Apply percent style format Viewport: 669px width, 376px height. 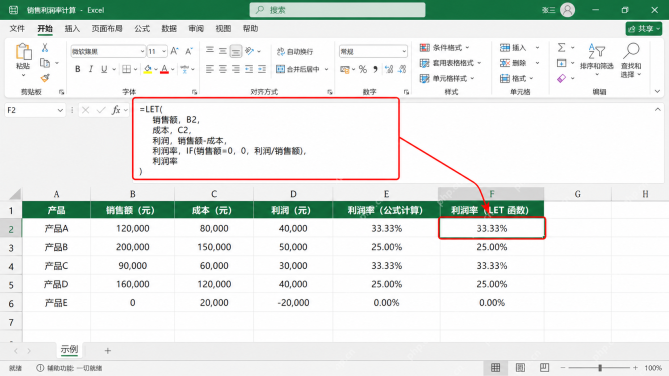(x=363, y=69)
